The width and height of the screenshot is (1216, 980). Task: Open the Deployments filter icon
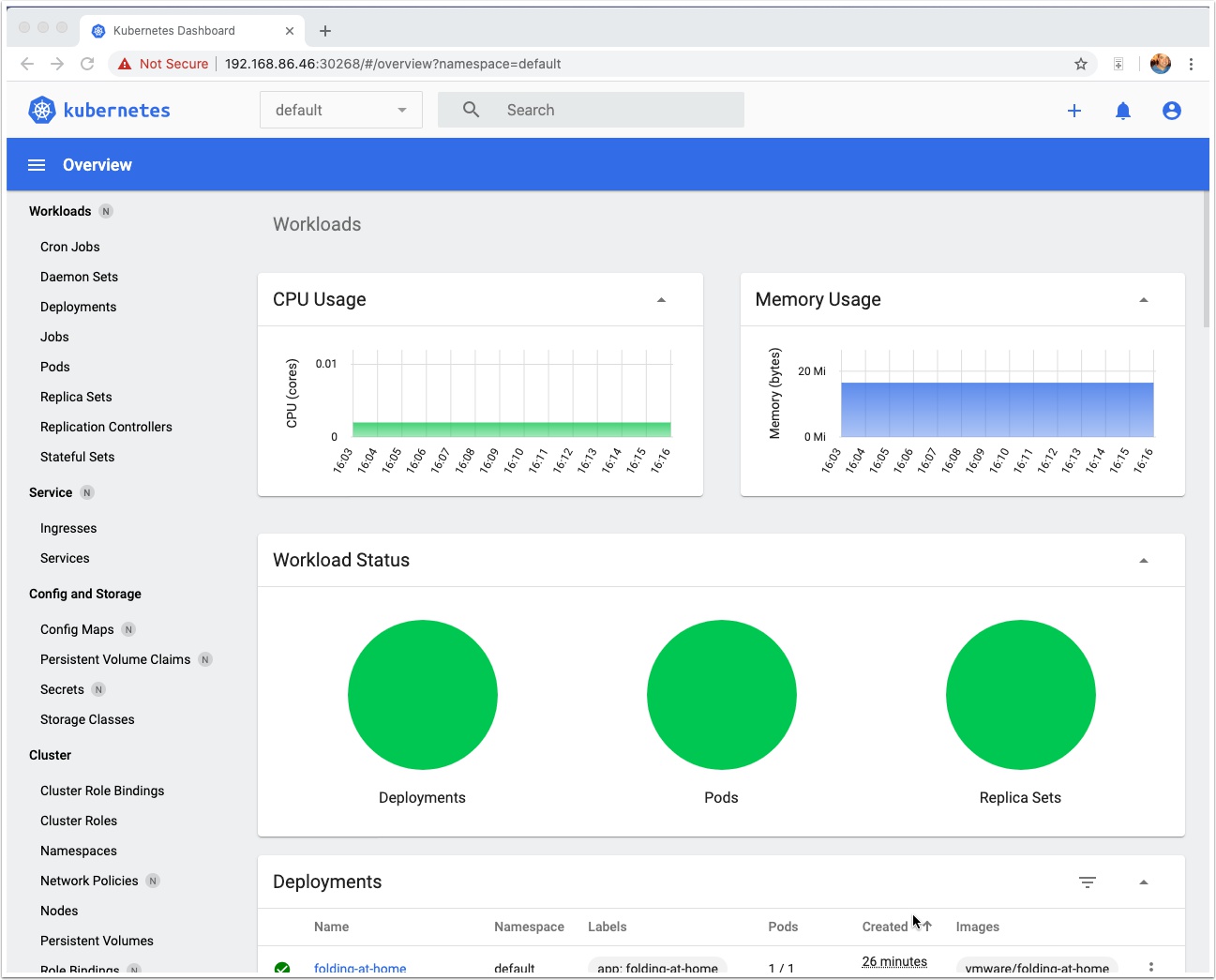1088,882
